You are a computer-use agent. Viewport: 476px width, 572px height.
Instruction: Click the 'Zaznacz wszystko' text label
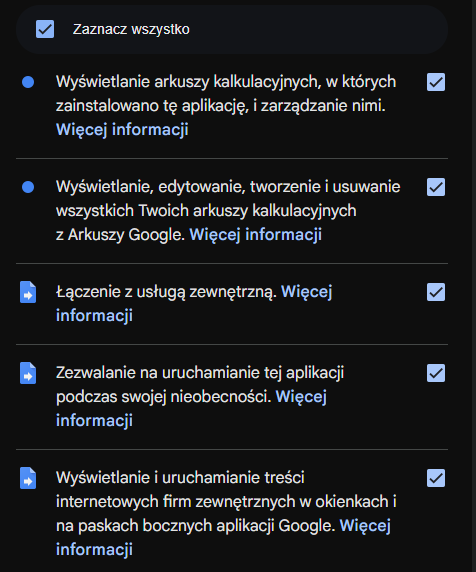coord(131,29)
